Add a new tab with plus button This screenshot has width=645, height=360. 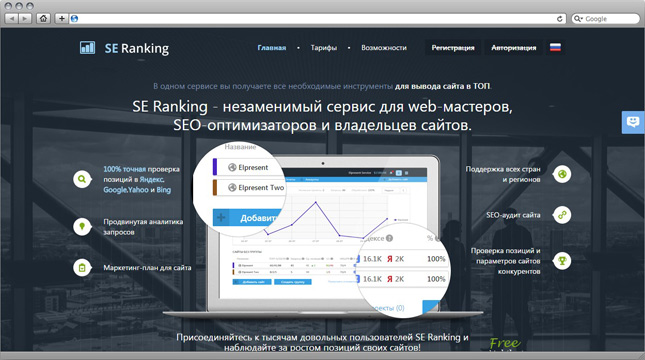(61, 19)
